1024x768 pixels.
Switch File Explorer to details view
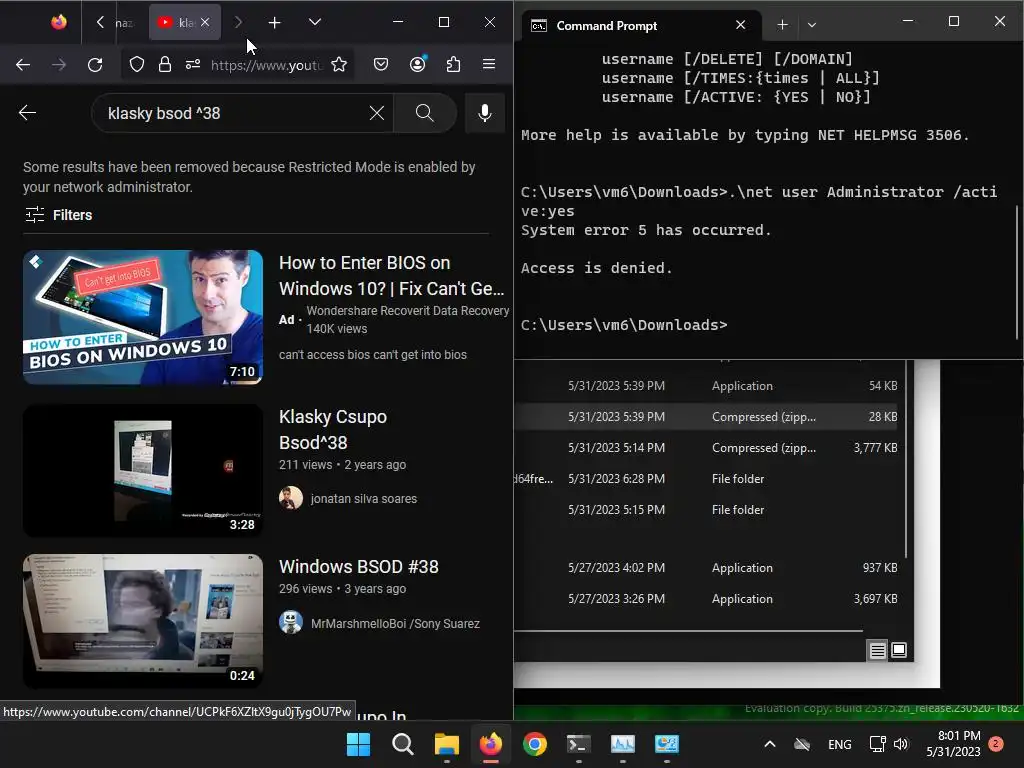tap(878, 650)
